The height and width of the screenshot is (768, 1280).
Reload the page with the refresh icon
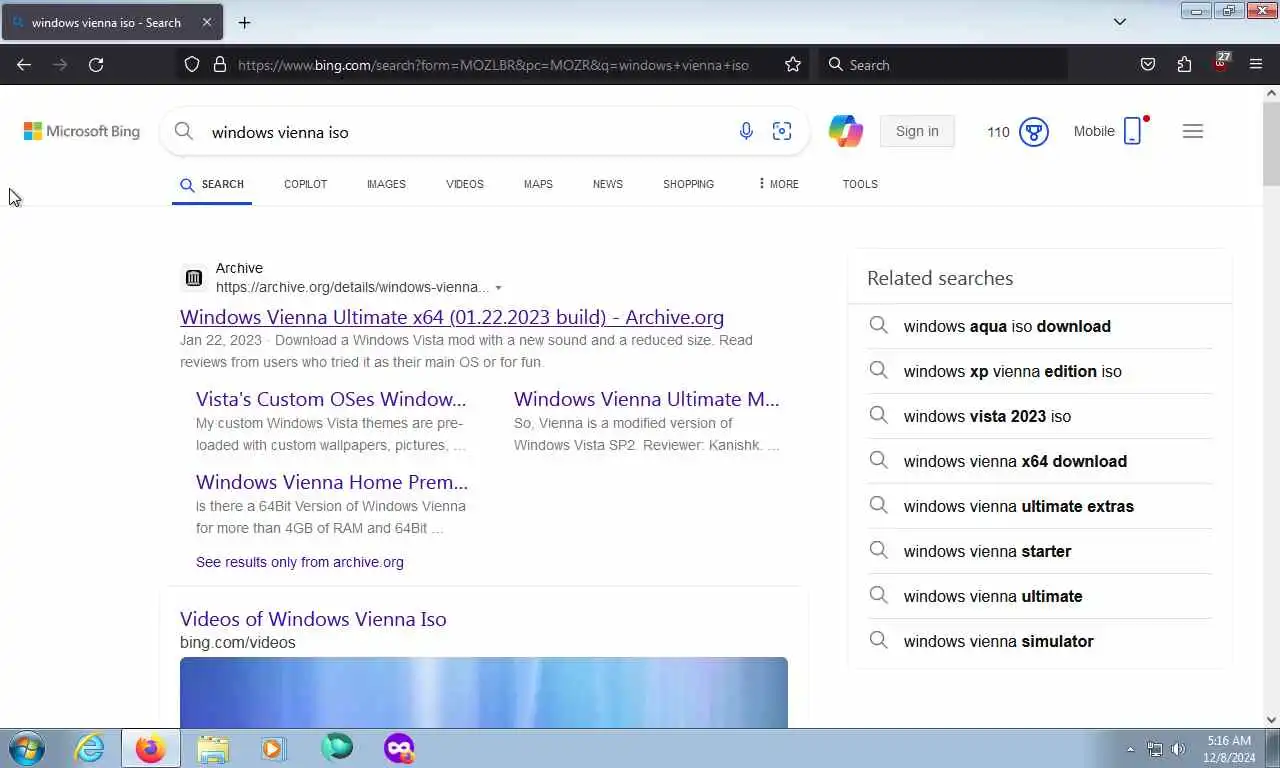[x=96, y=65]
